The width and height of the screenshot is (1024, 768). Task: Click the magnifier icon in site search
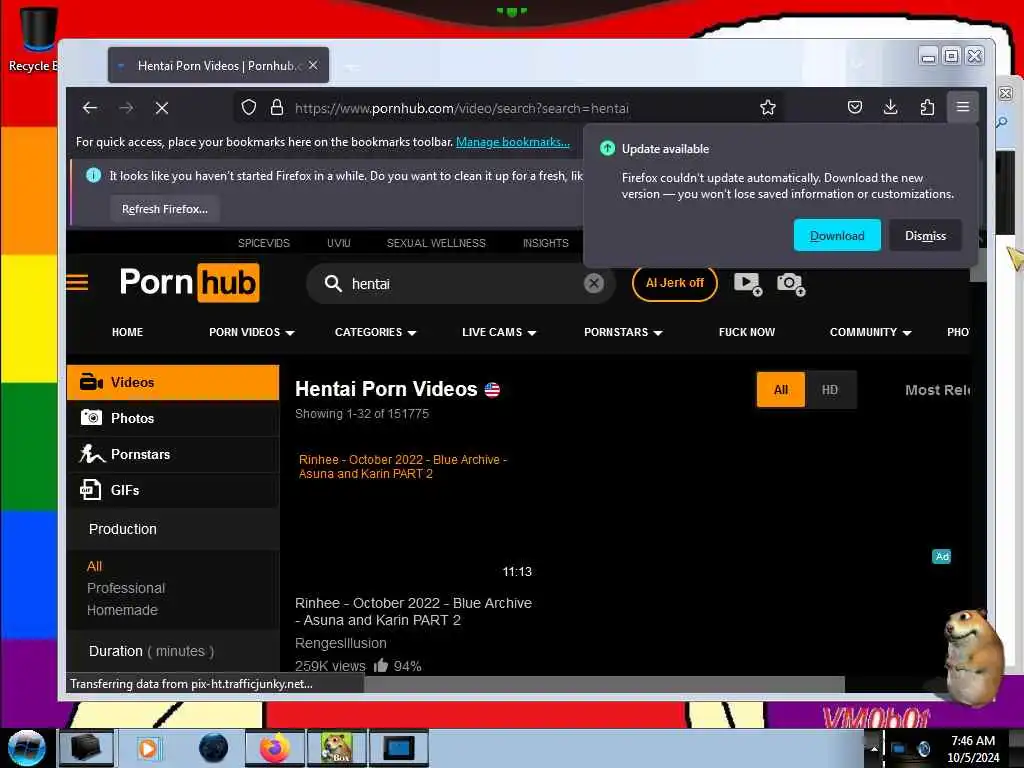point(333,283)
